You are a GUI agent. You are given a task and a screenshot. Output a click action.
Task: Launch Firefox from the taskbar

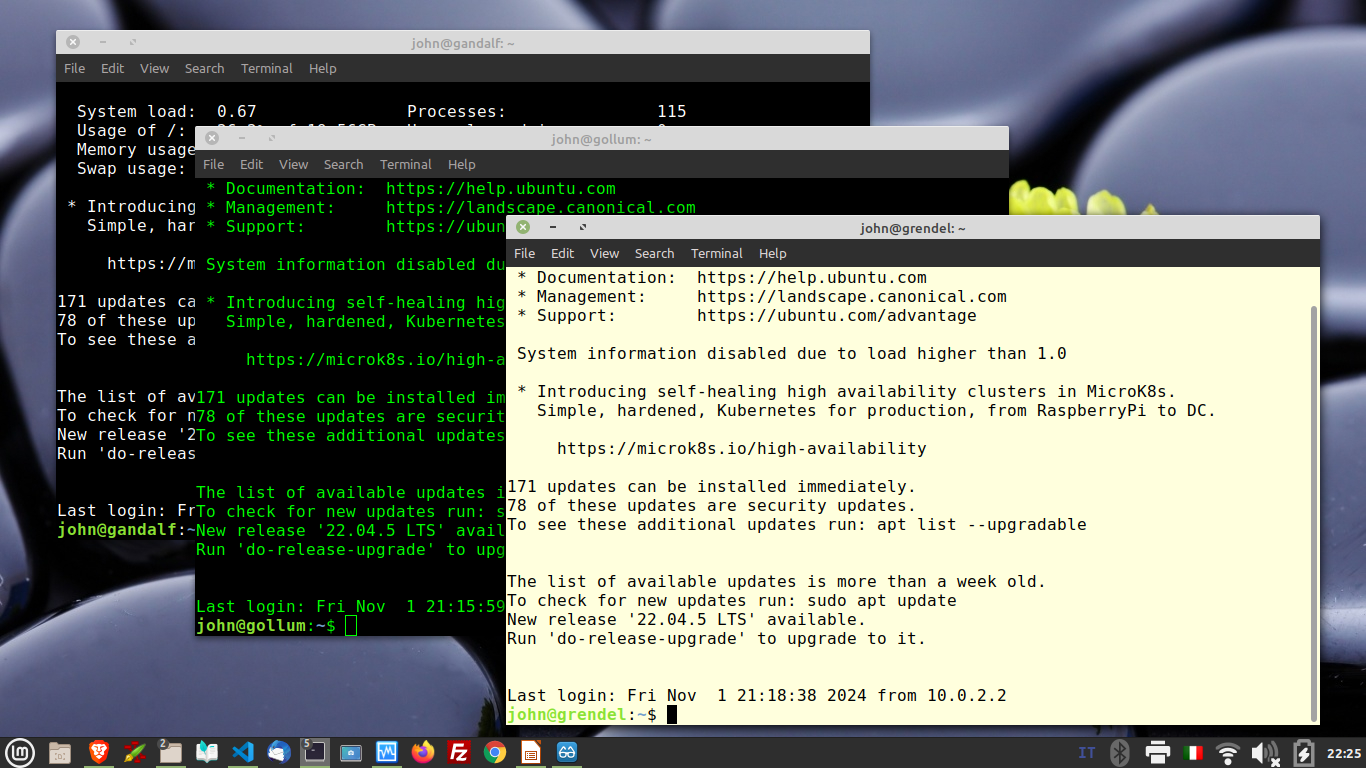pyautogui.click(x=423, y=752)
